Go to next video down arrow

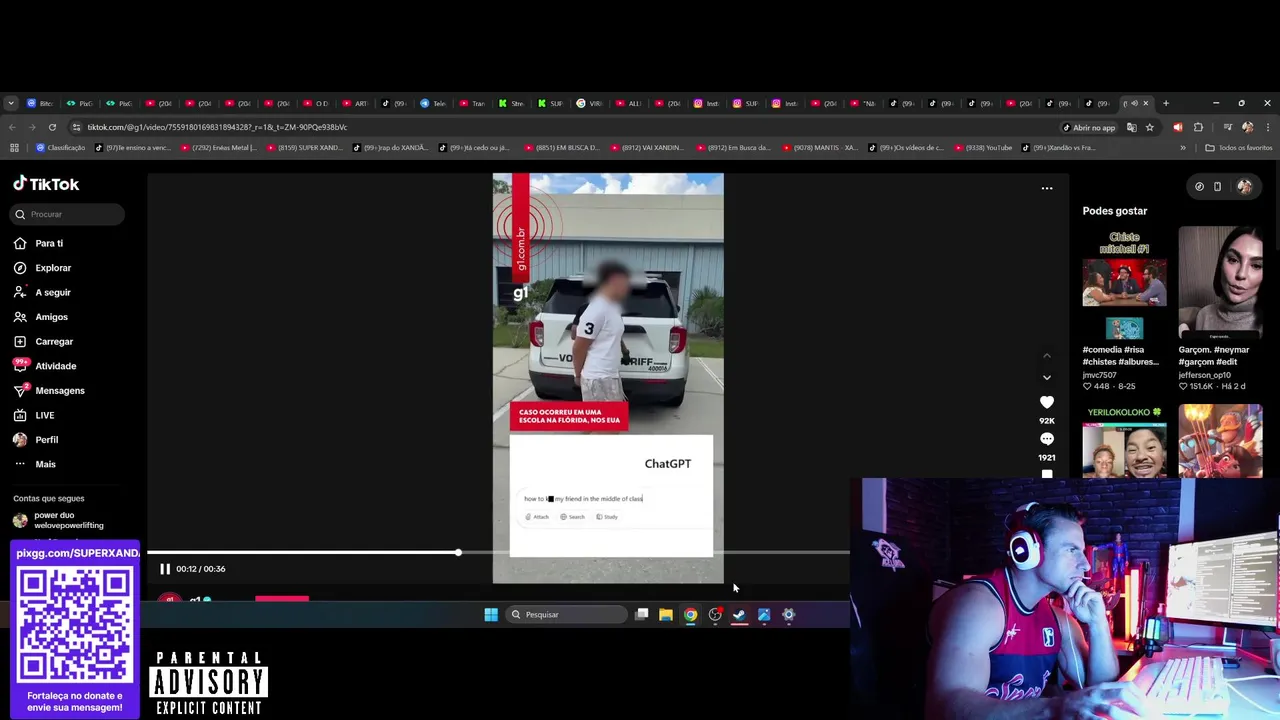coord(1047,377)
